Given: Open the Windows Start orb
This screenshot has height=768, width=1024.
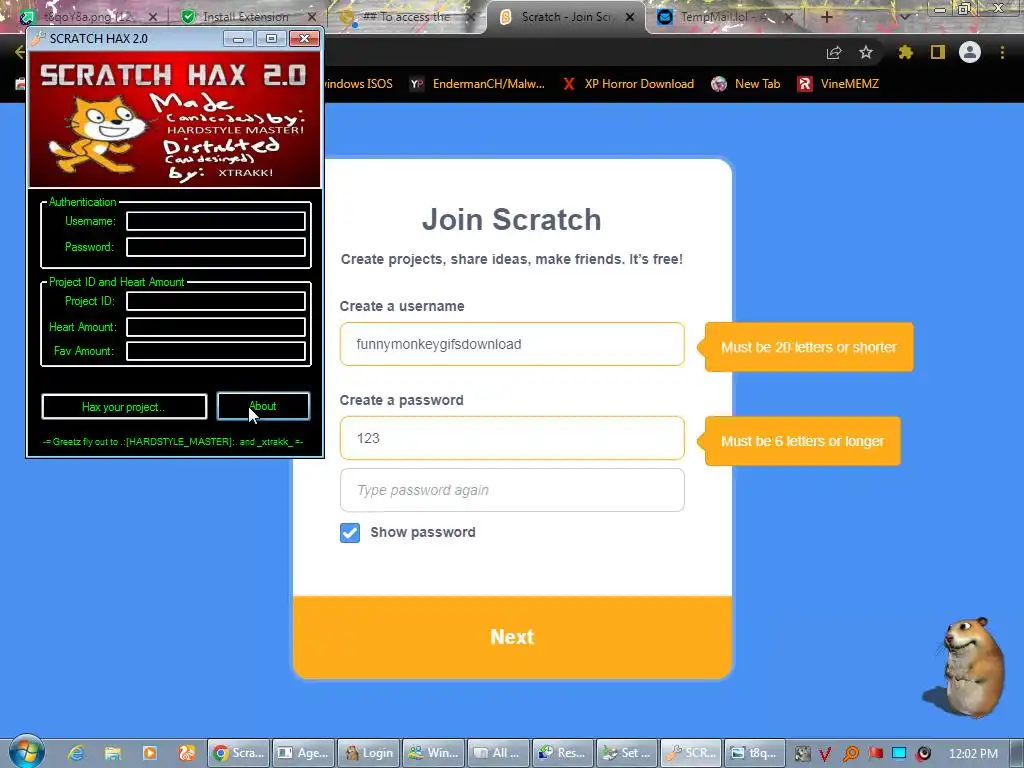Looking at the screenshot, I should (26, 752).
